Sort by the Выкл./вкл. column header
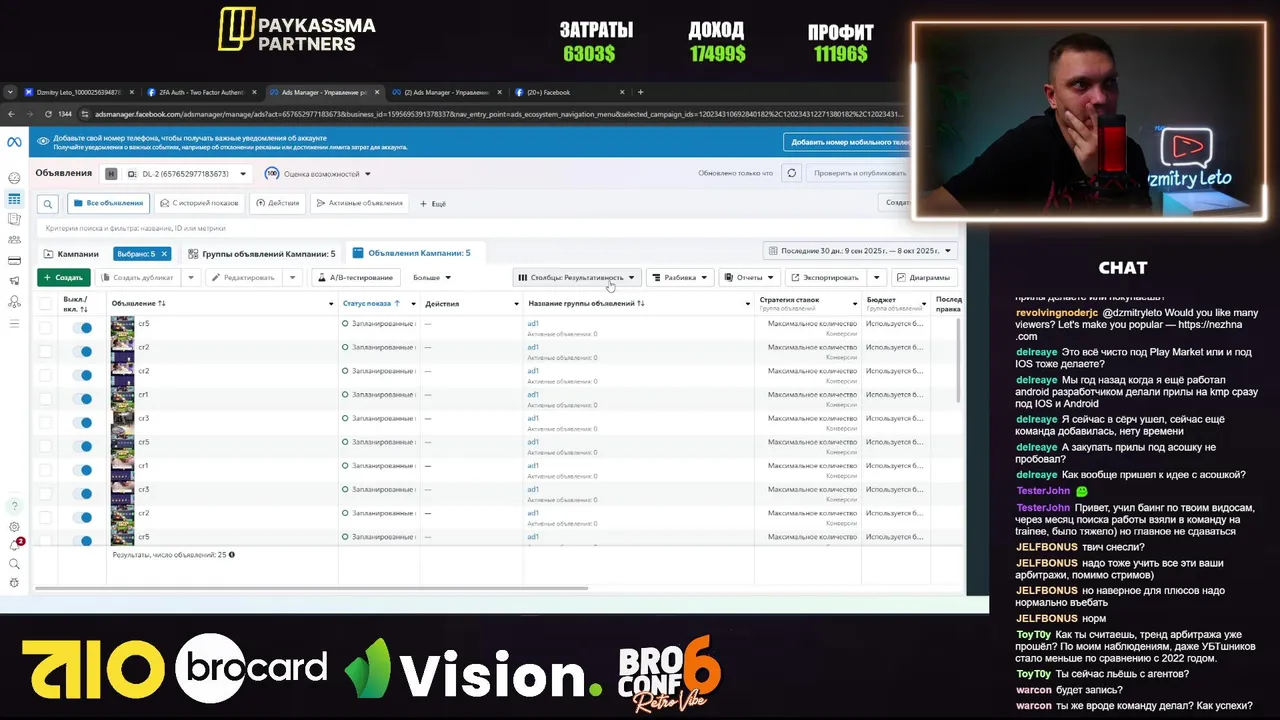The height and width of the screenshot is (720, 1280). tap(76, 303)
